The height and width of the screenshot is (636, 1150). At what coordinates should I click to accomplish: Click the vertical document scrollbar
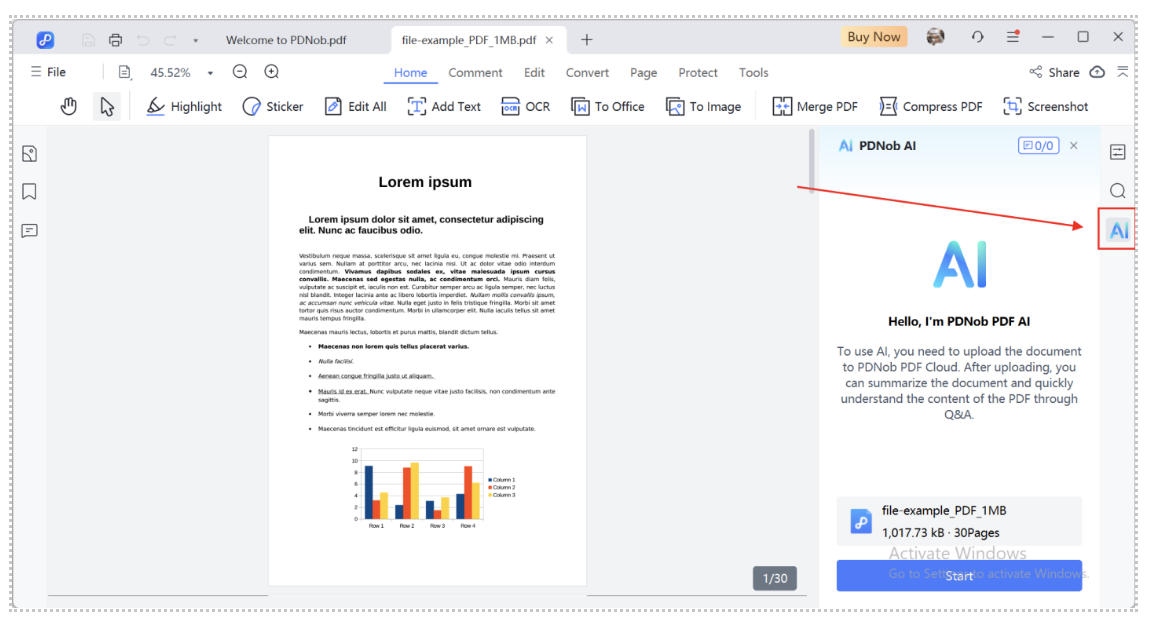pos(812,160)
